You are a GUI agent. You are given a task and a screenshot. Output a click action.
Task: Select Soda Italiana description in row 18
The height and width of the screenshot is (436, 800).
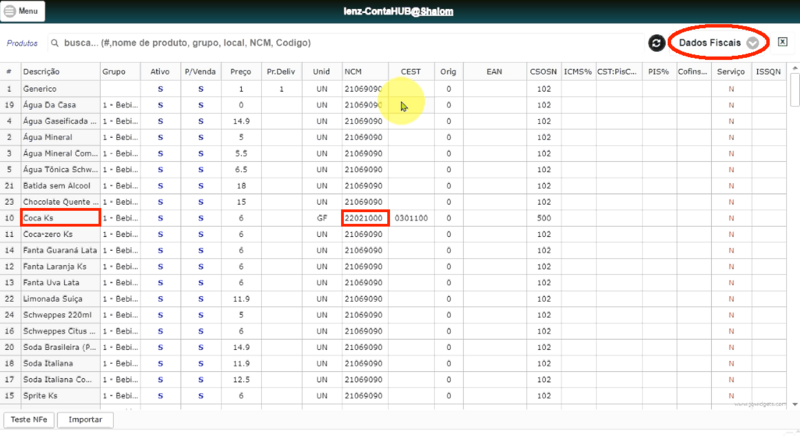[60, 364]
